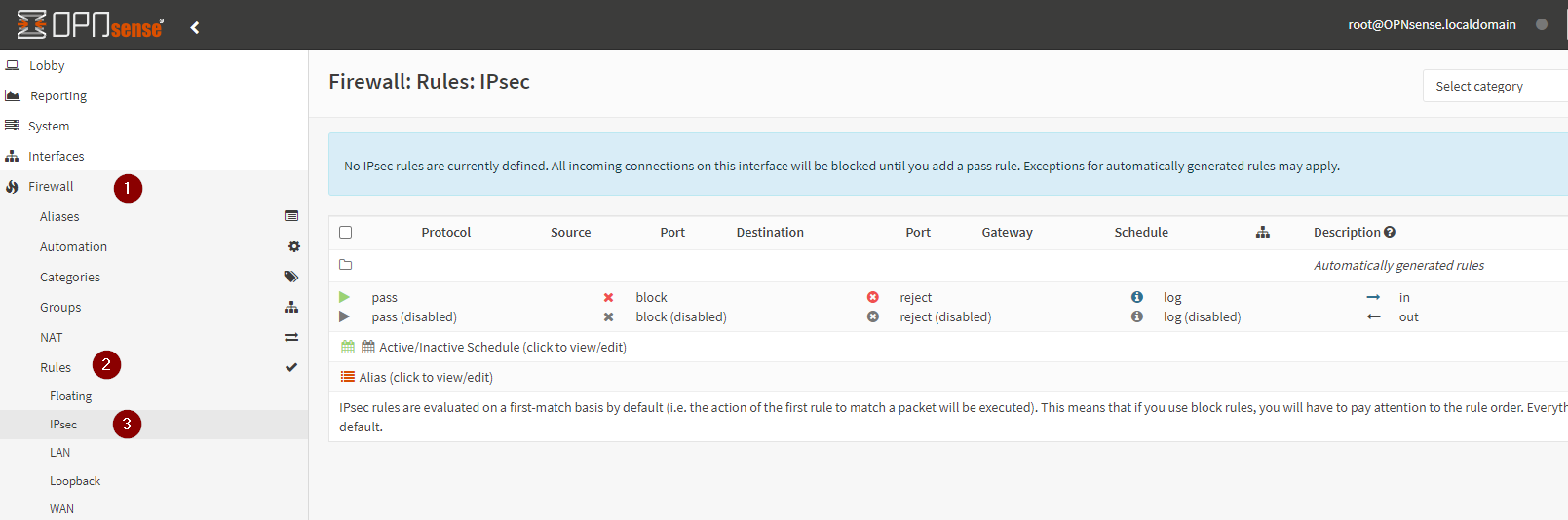The image size is (1568, 520).
Task: Open the Select category dropdown
Action: tap(1493, 86)
